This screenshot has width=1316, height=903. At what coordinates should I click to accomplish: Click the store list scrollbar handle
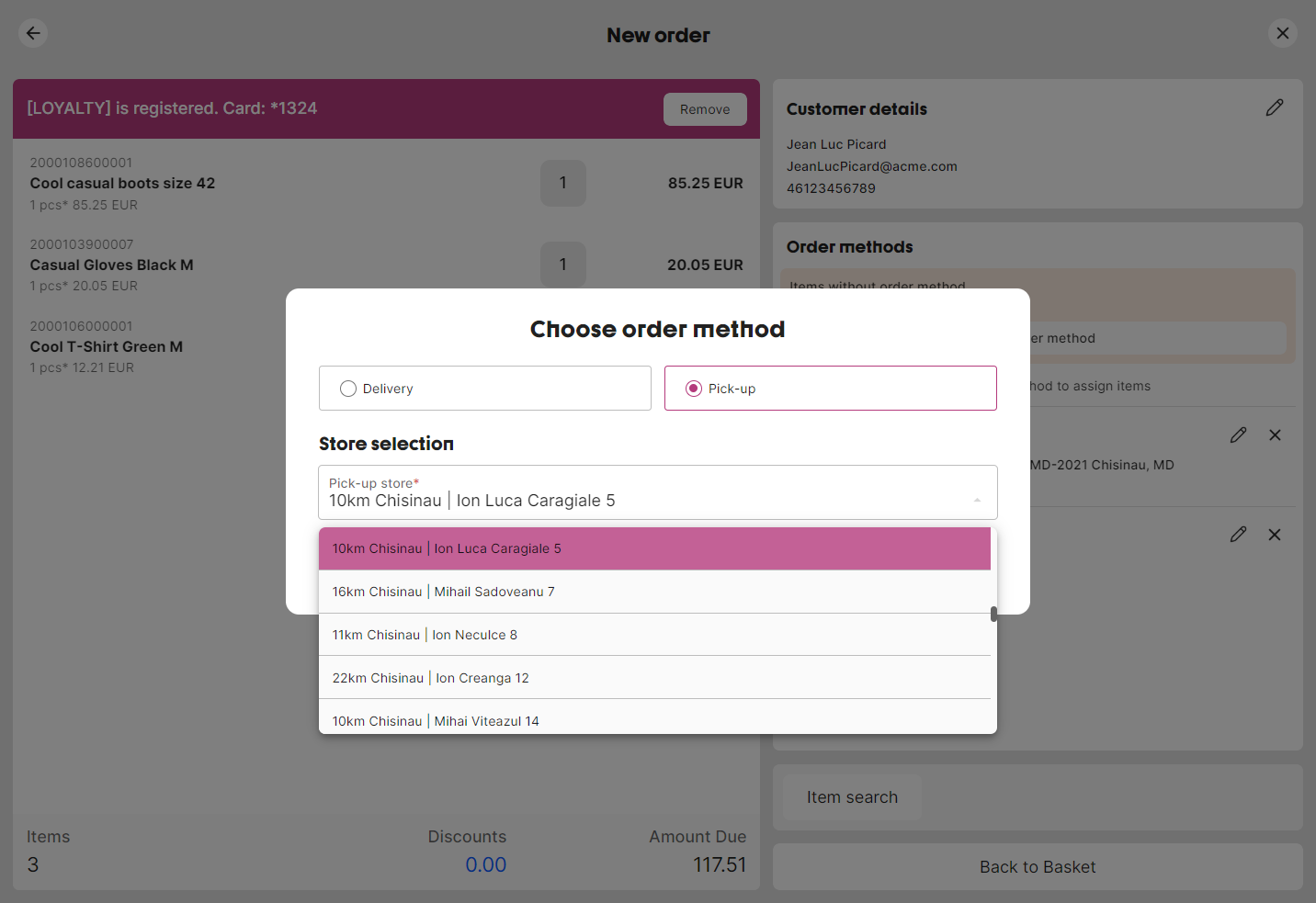coord(993,614)
